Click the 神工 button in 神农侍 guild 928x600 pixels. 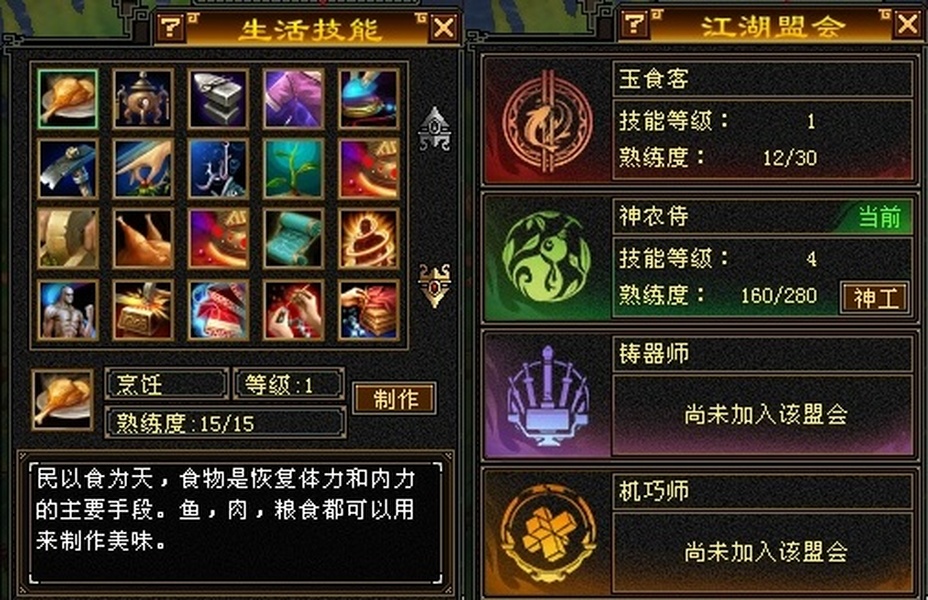point(875,297)
